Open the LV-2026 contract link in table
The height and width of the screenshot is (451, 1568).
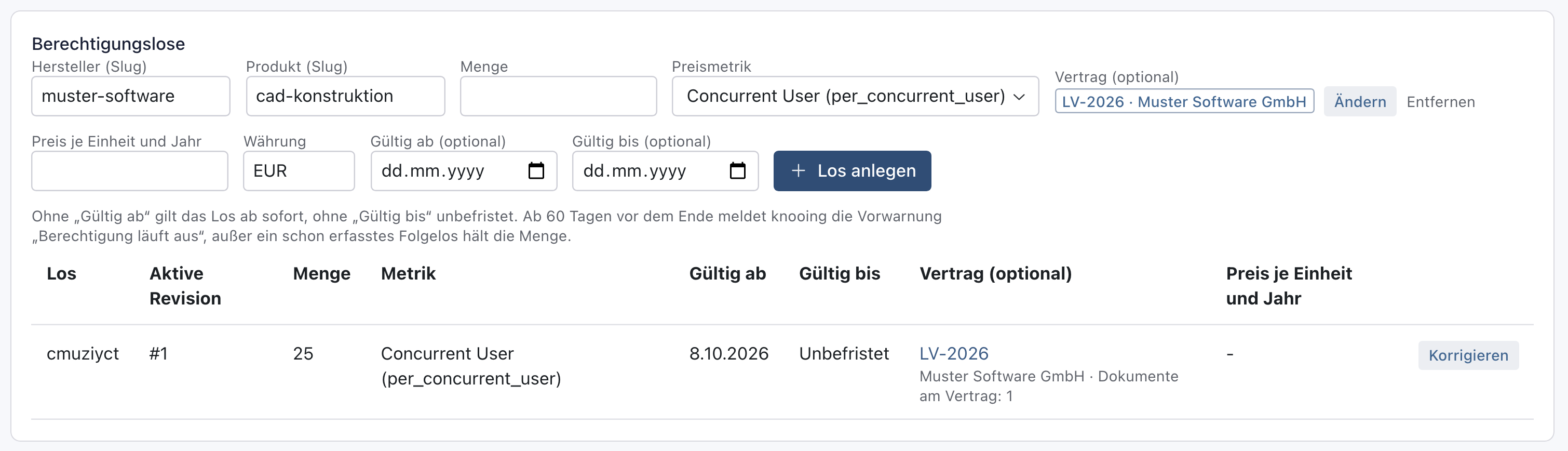[954, 353]
